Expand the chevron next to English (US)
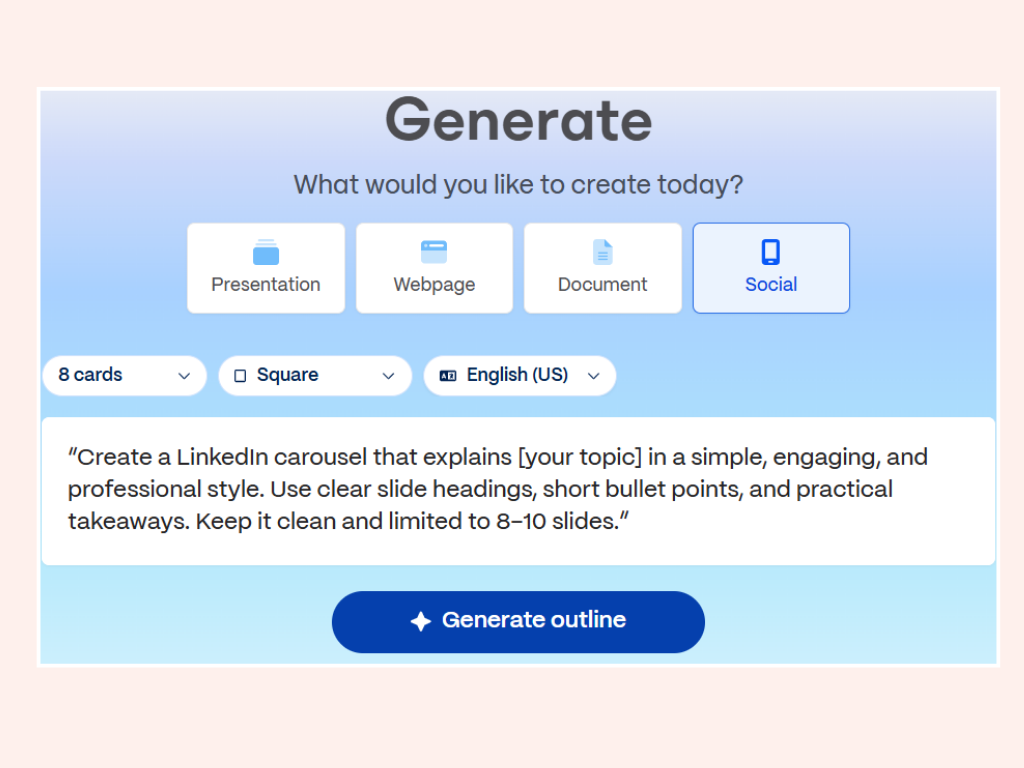 tap(594, 376)
